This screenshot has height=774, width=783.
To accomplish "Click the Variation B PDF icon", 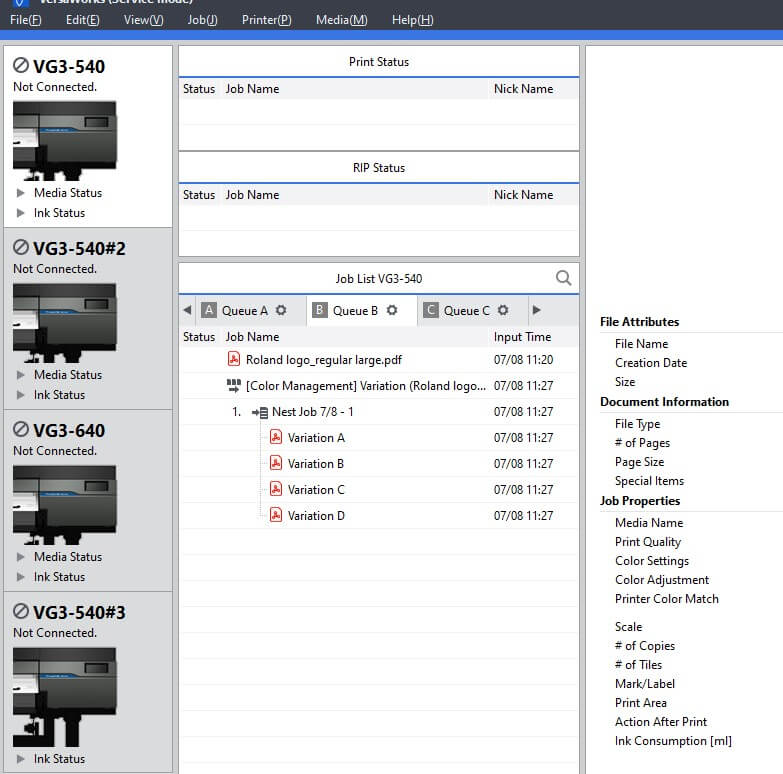I will pos(276,463).
